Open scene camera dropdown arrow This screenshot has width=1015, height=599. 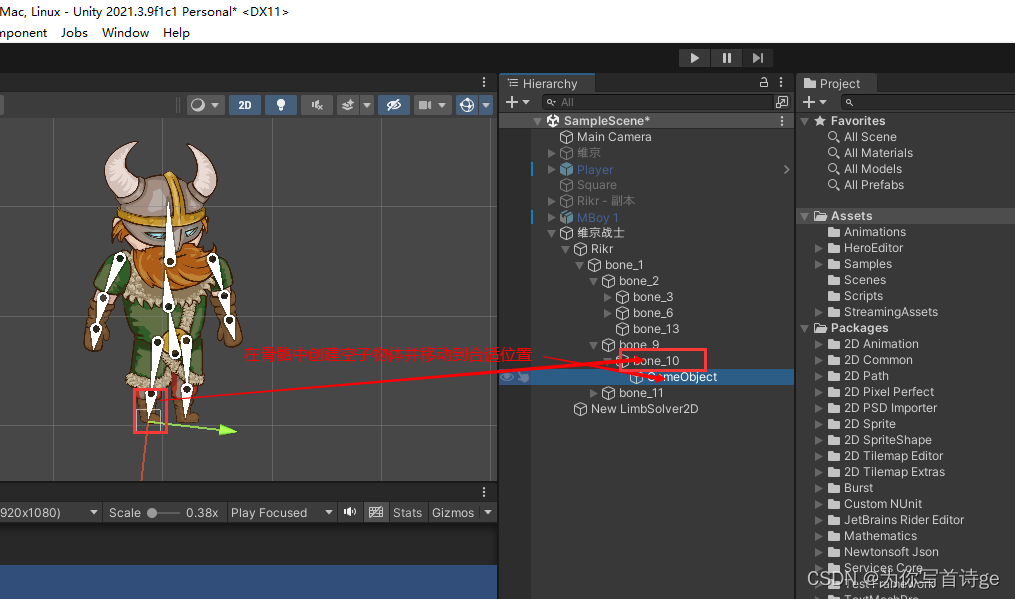[x=442, y=105]
